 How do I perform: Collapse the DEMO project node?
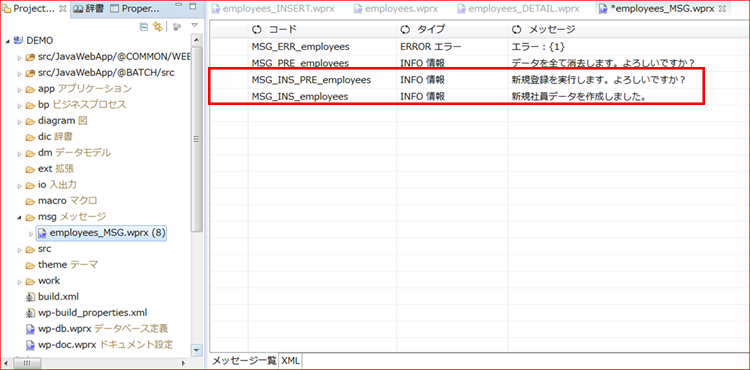[x=8, y=41]
